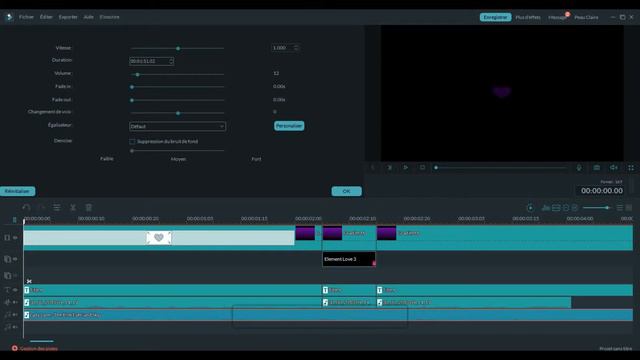Viewport: 640px width, 360px height.
Task: Mute the empty second music track
Action: pos(15,327)
